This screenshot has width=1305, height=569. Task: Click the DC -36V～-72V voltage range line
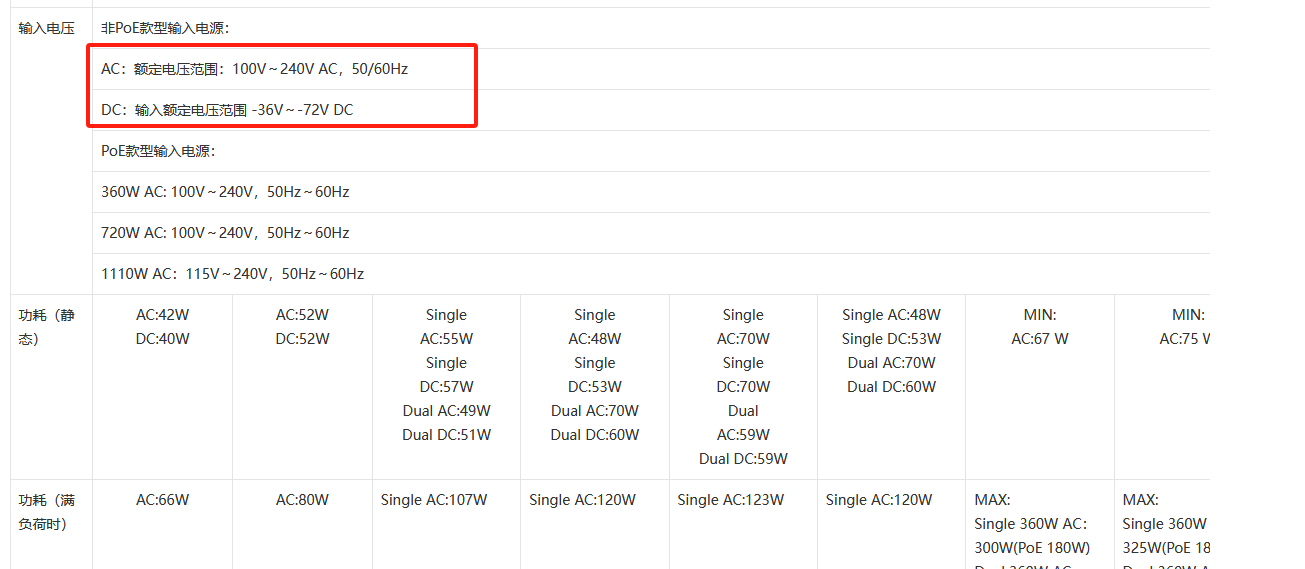pyautogui.click(x=227, y=110)
